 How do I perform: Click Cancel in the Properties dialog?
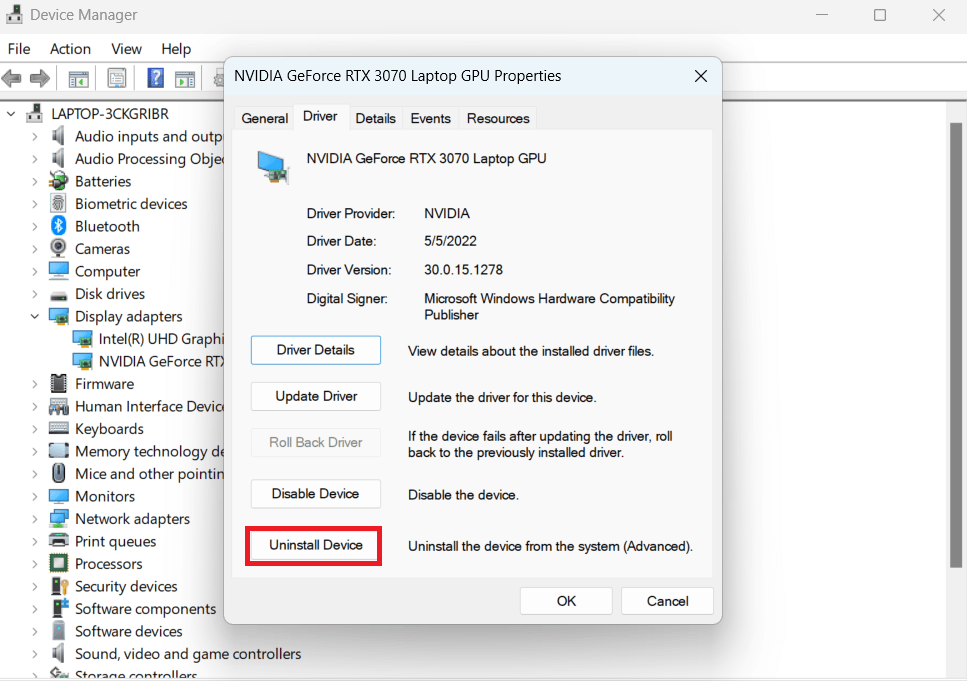667,601
